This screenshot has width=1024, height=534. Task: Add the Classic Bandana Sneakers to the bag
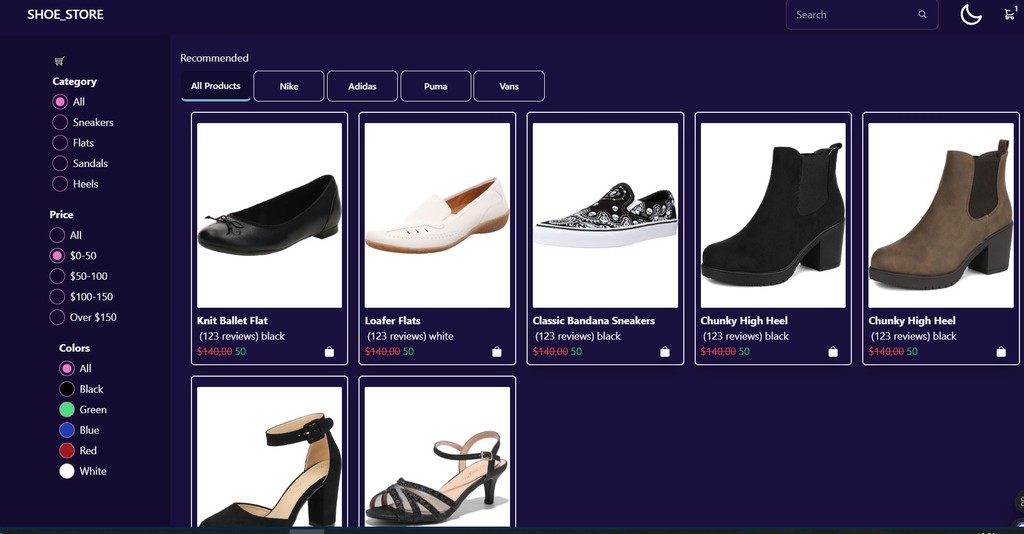(x=665, y=352)
